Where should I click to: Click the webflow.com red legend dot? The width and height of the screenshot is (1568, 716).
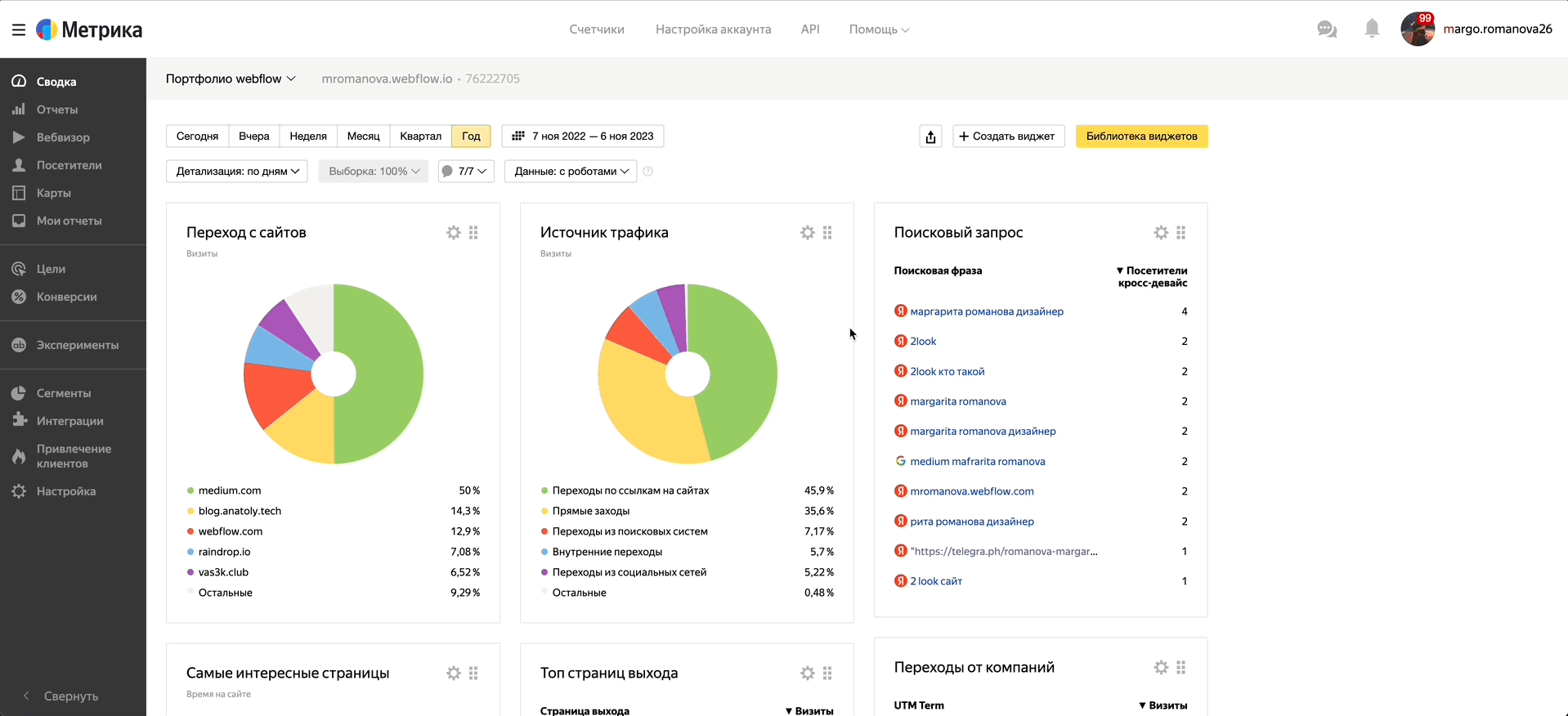click(x=190, y=531)
